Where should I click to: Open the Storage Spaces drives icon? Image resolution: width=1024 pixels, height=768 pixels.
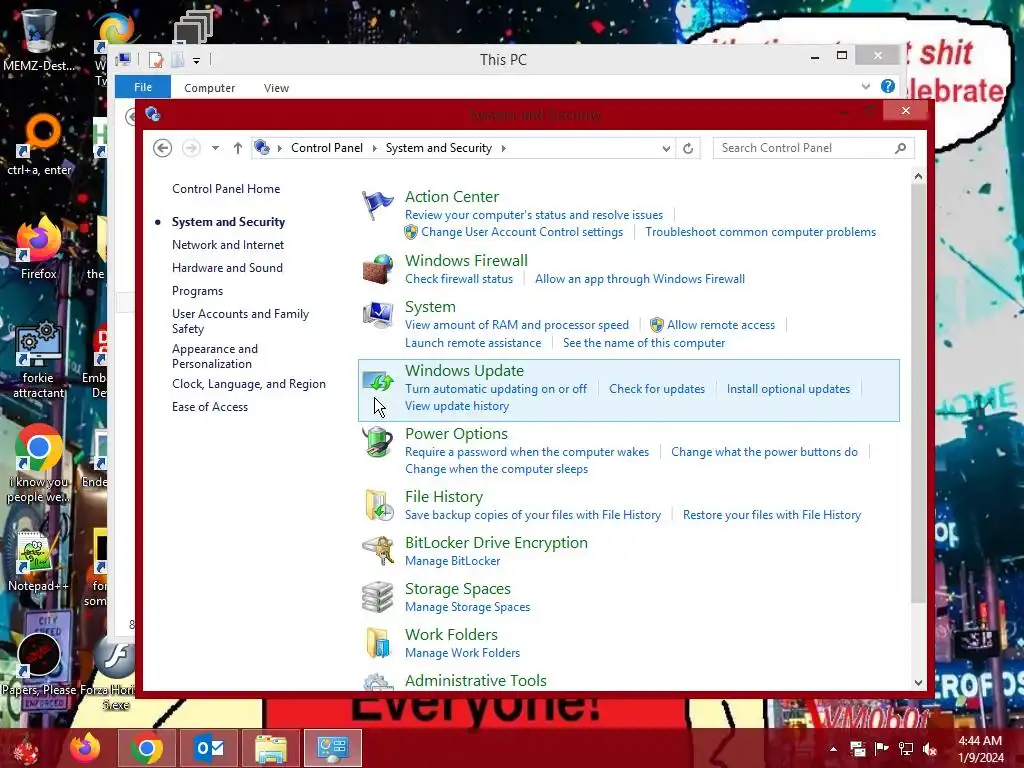click(377, 597)
